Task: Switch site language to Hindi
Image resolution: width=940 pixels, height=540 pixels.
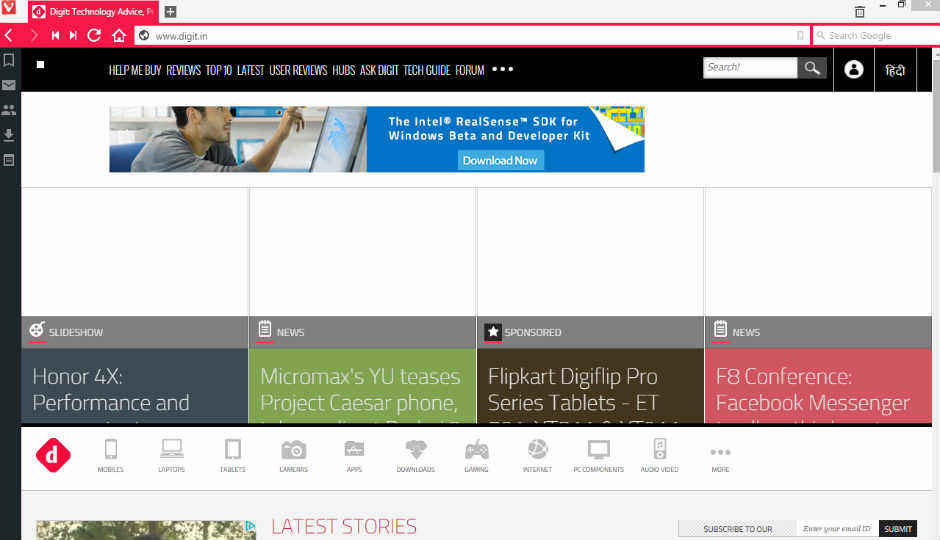Action: point(894,70)
